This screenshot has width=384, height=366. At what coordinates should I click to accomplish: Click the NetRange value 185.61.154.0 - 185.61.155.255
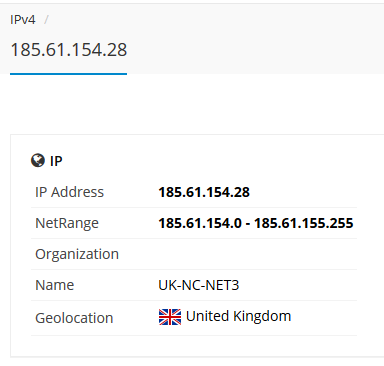click(256, 223)
